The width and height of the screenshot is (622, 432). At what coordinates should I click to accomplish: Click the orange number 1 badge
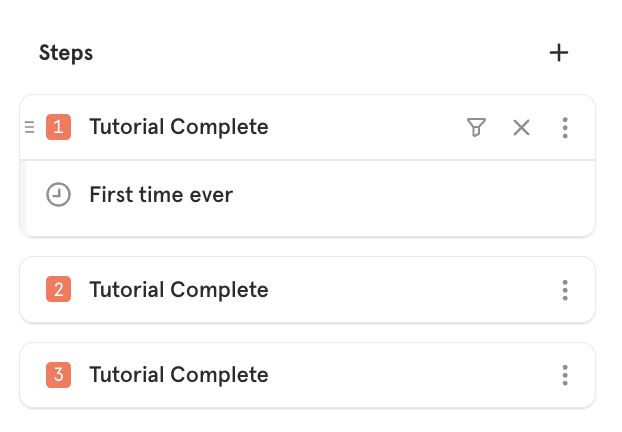click(58, 127)
